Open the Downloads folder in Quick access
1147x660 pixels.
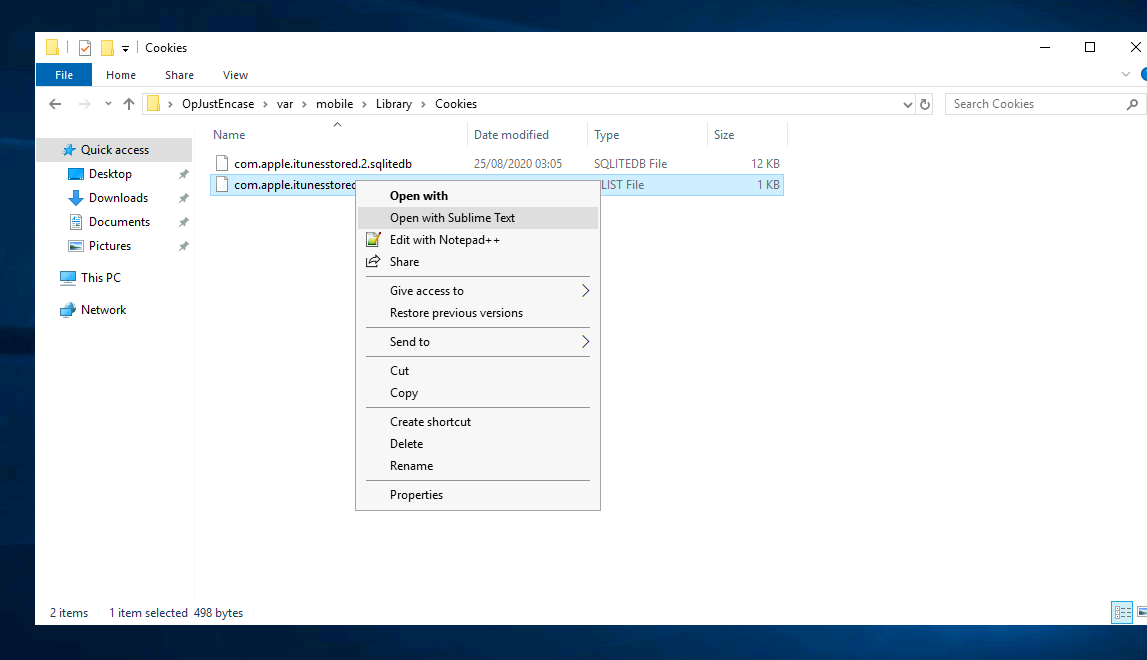click(x=118, y=198)
